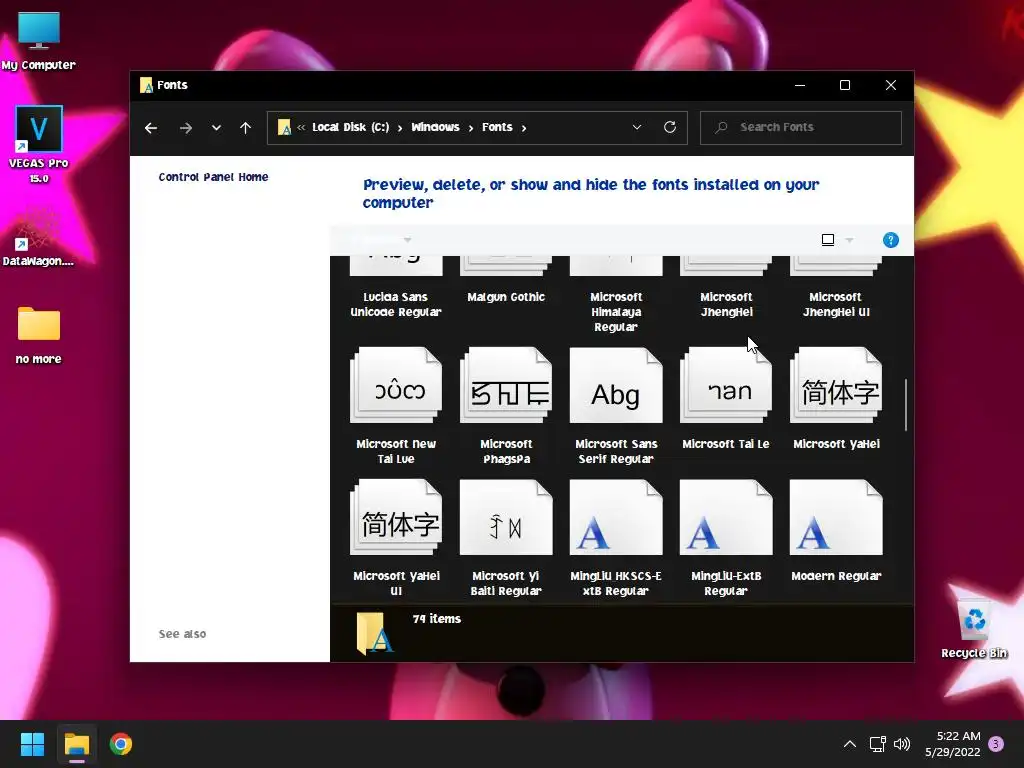Open Control Panel Home link
The image size is (1024, 768).
[214, 177]
